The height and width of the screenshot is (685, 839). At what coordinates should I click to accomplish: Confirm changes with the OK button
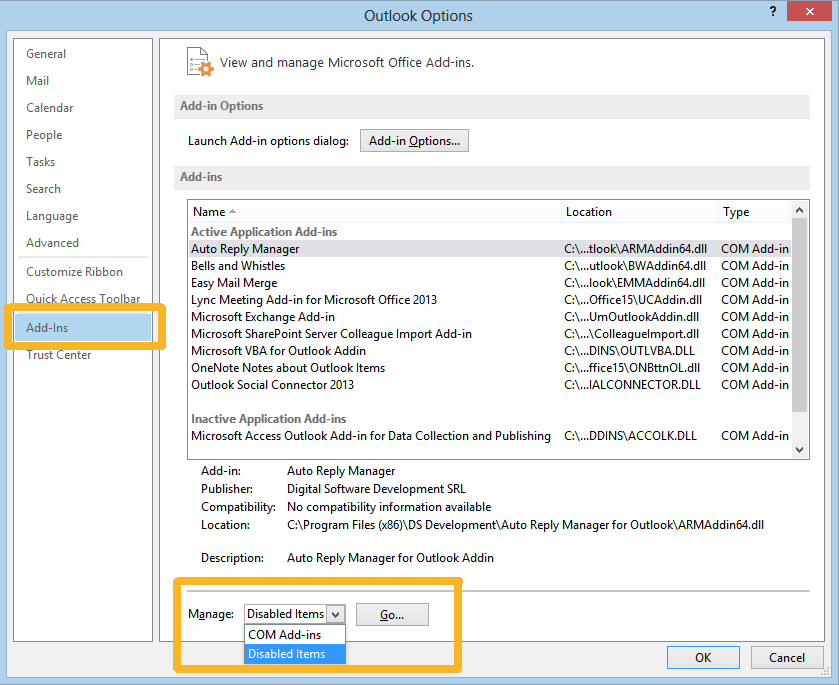(x=703, y=657)
